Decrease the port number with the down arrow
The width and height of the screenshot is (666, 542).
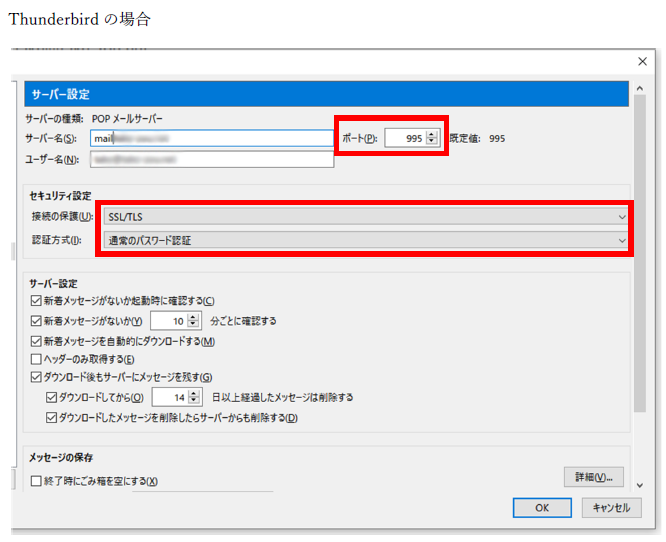[432, 142]
